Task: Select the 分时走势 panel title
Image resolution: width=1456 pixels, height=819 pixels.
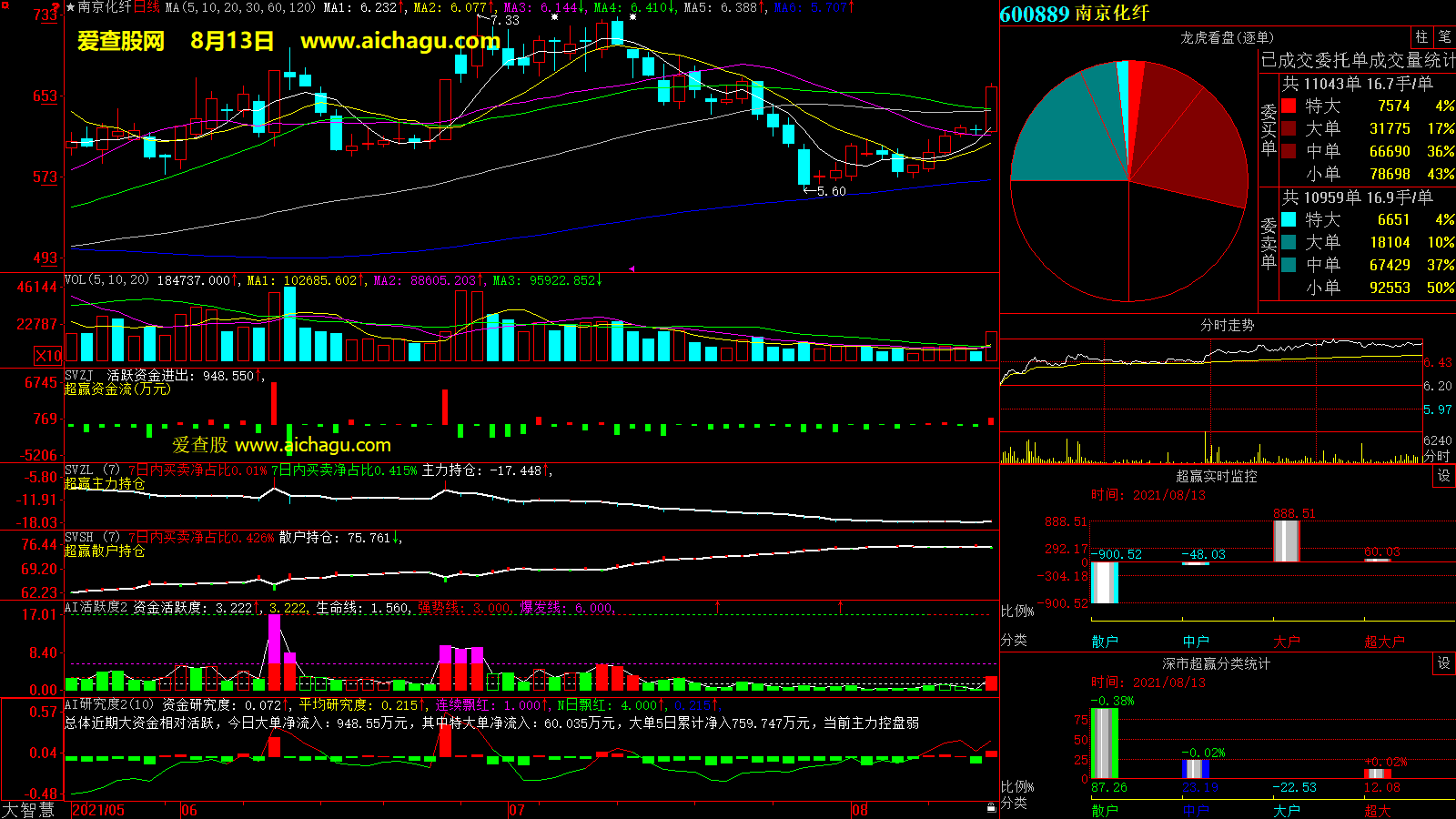Action: coord(1227,325)
